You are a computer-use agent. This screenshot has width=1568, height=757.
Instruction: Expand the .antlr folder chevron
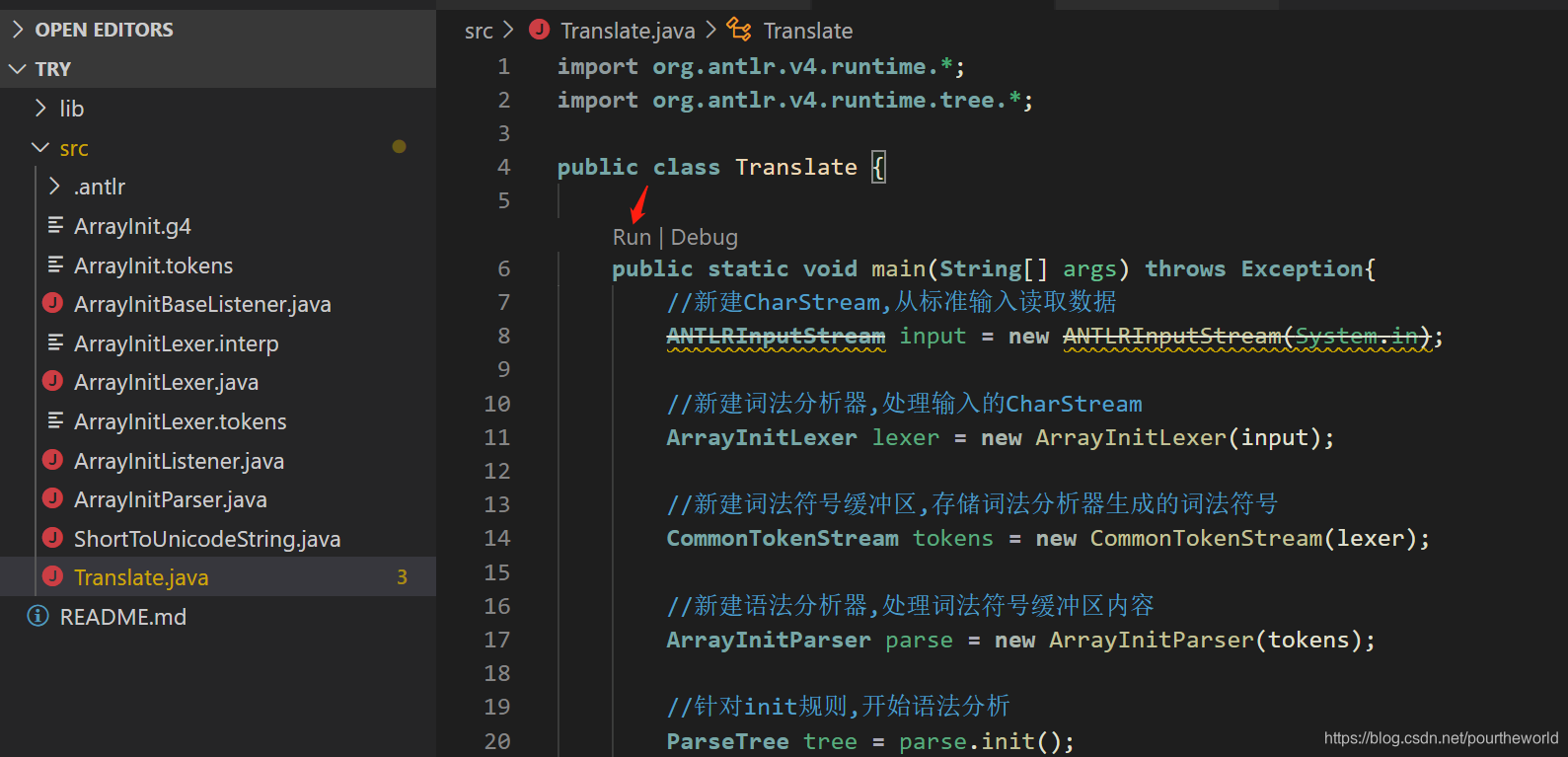tap(54, 186)
